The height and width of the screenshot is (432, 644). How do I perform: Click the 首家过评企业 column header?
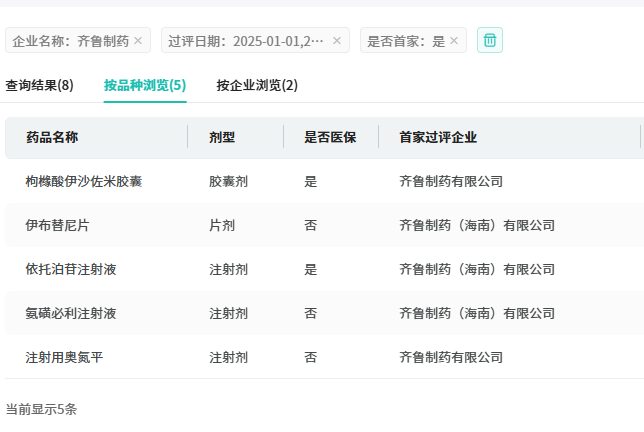point(438,137)
